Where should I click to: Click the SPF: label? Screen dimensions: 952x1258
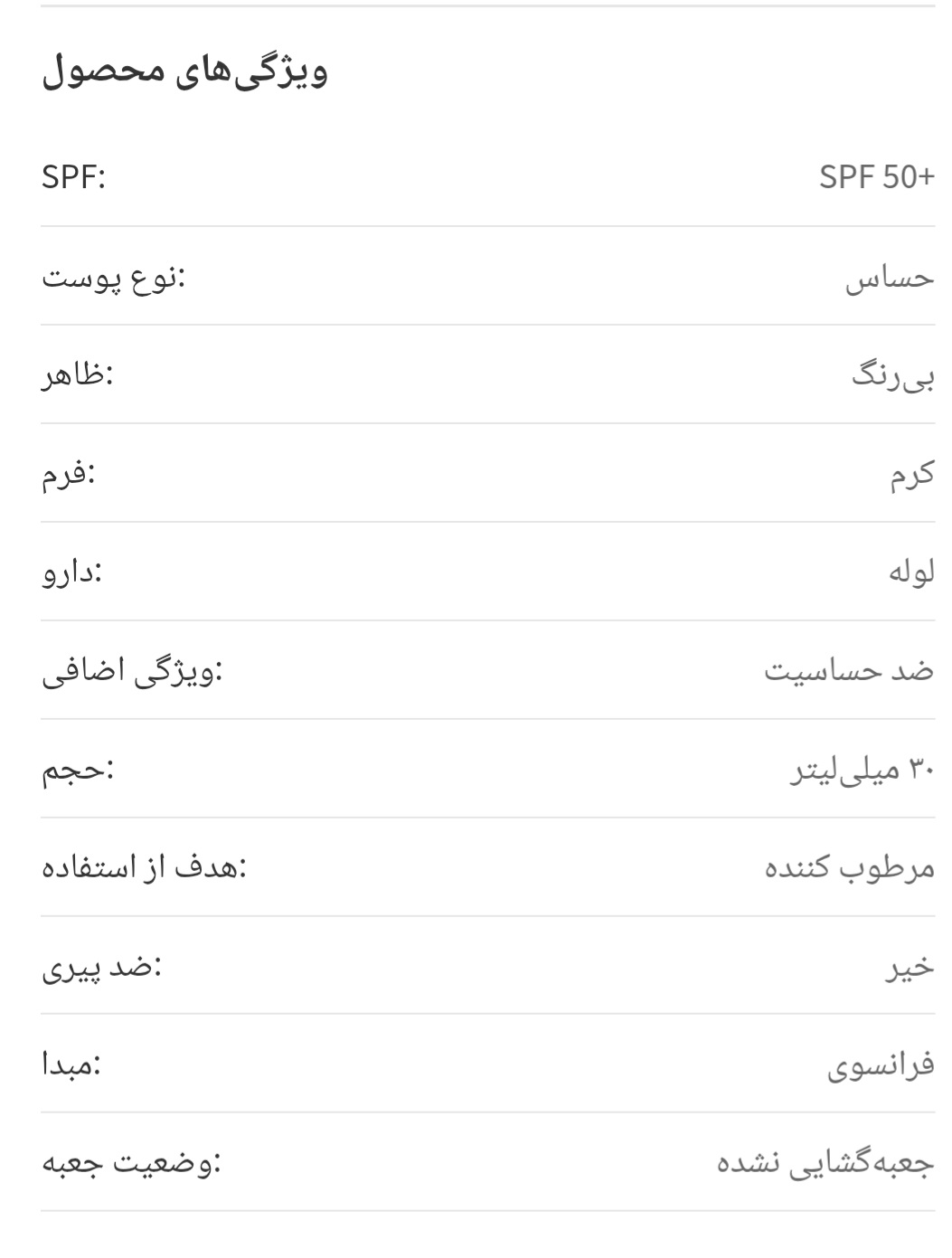pos(73,177)
